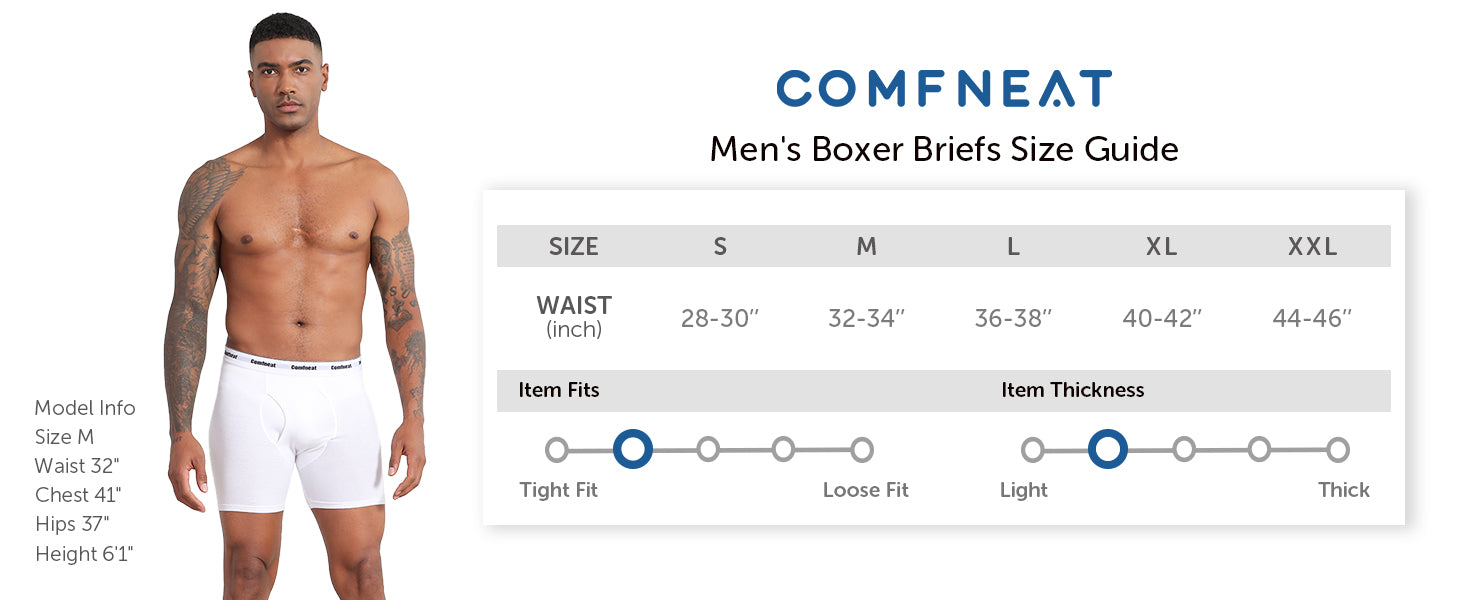Select the 28-30″ waist value
The height and width of the screenshot is (600, 1464).
[x=720, y=319]
